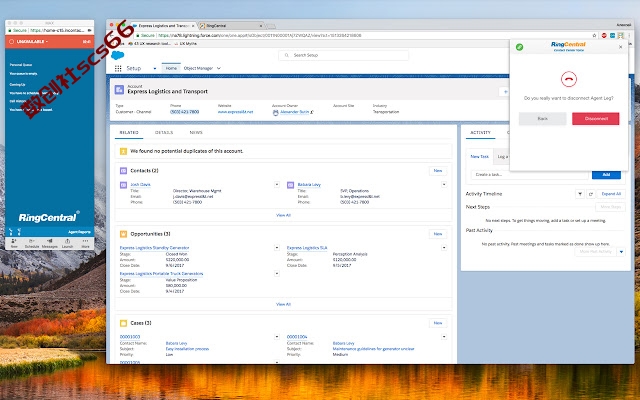Viewport: 640px width, 400px height.
Task: Click the red Disconnect button
Action: [596, 118]
